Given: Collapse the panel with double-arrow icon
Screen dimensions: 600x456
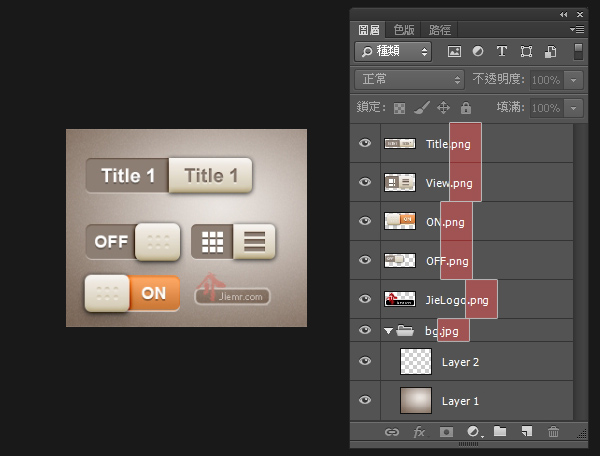Looking at the screenshot, I should pos(563,15).
